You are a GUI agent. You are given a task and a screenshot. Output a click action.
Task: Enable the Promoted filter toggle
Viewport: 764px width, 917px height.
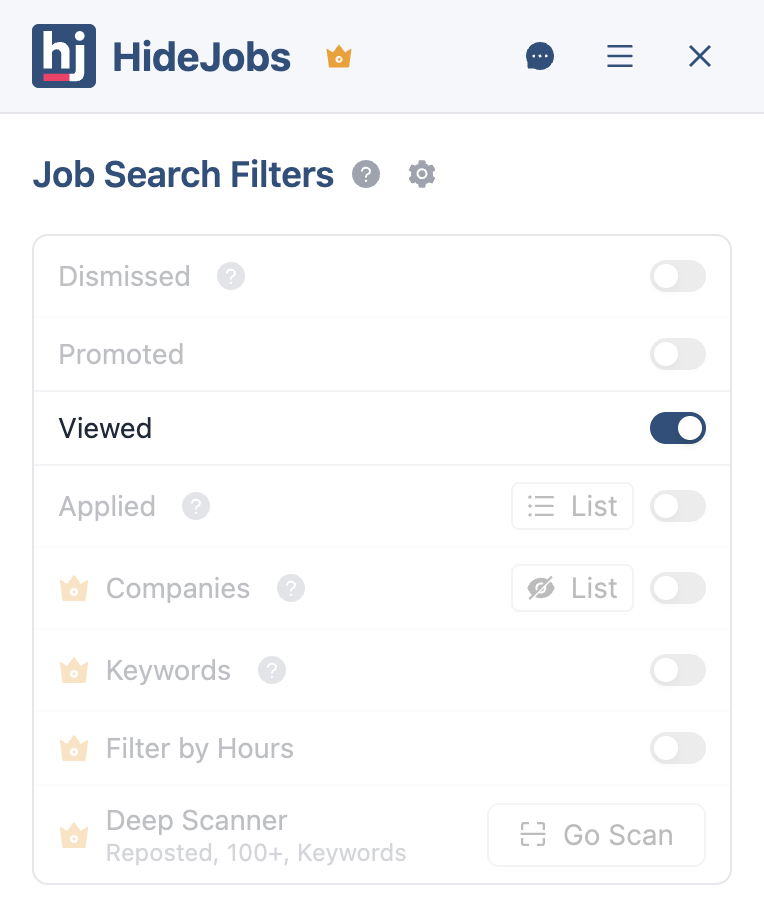[x=678, y=354]
